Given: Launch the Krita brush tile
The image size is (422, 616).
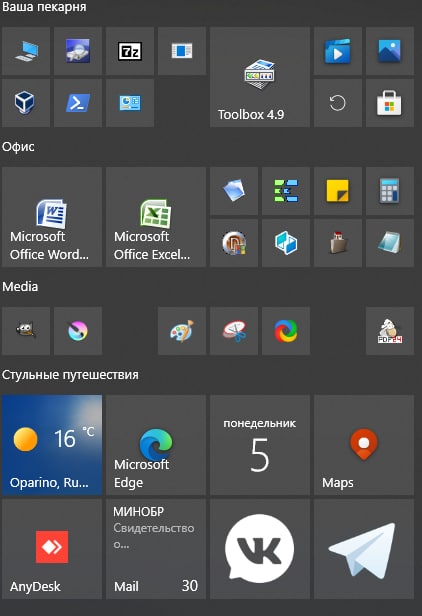Looking at the screenshot, I should coord(78,331).
